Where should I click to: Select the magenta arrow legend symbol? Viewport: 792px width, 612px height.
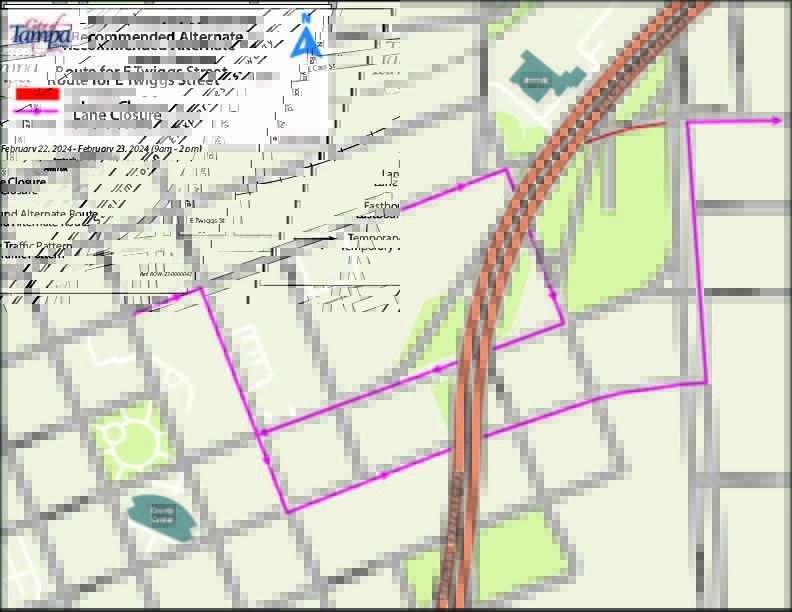37,109
